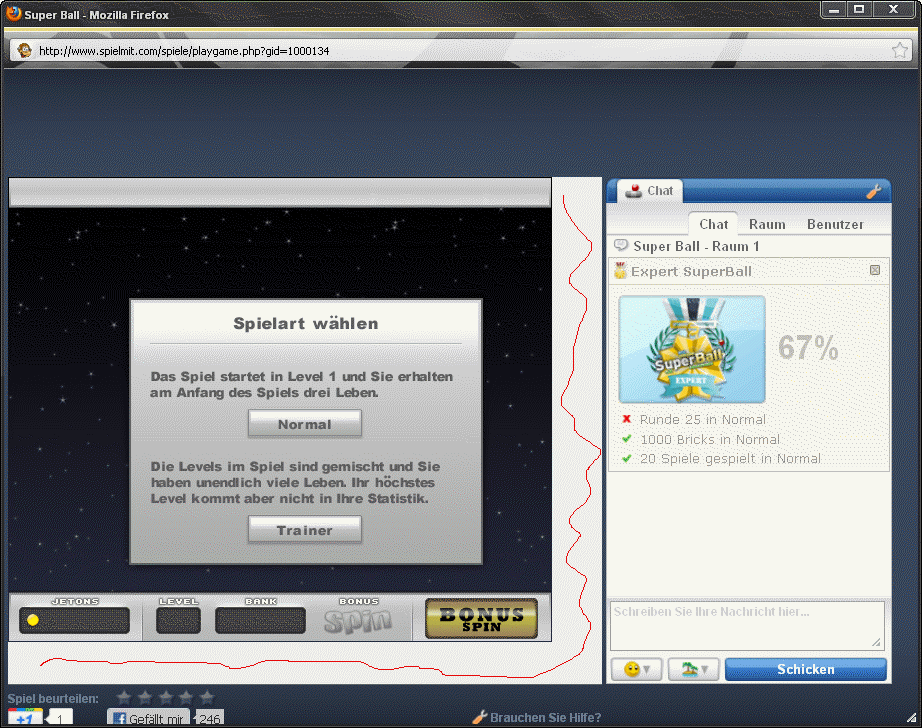The image size is (922, 728).
Task: Click the yellow jeton coin indicator
Action: point(33,620)
